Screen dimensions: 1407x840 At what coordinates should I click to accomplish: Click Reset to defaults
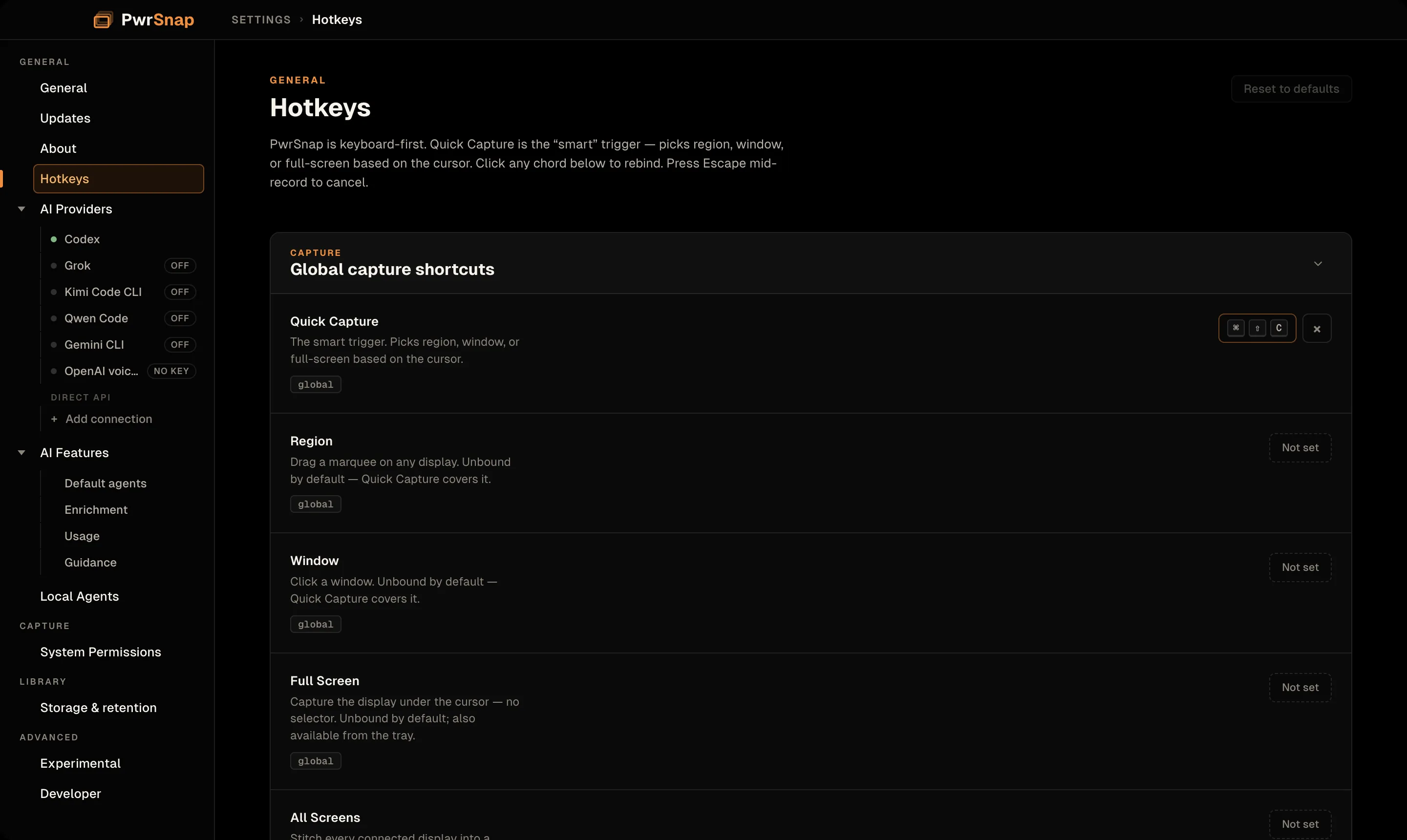click(1291, 89)
